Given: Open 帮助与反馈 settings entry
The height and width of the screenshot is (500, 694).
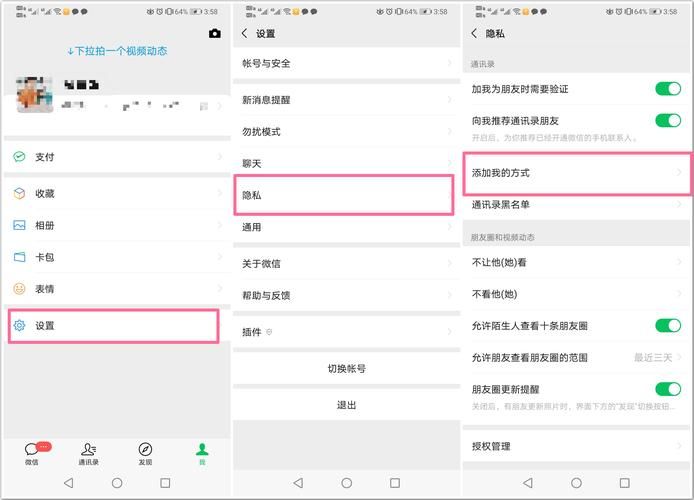Looking at the screenshot, I should (347, 295).
